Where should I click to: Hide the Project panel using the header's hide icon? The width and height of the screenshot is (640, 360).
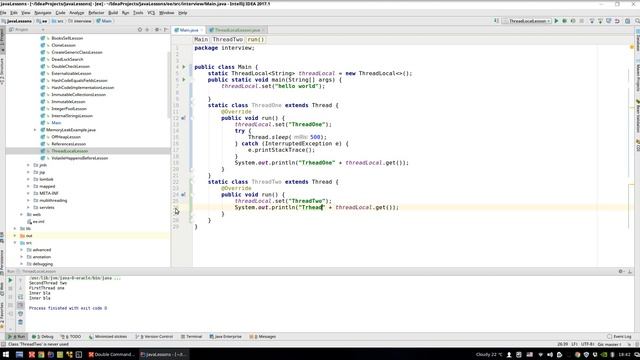click(166, 30)
